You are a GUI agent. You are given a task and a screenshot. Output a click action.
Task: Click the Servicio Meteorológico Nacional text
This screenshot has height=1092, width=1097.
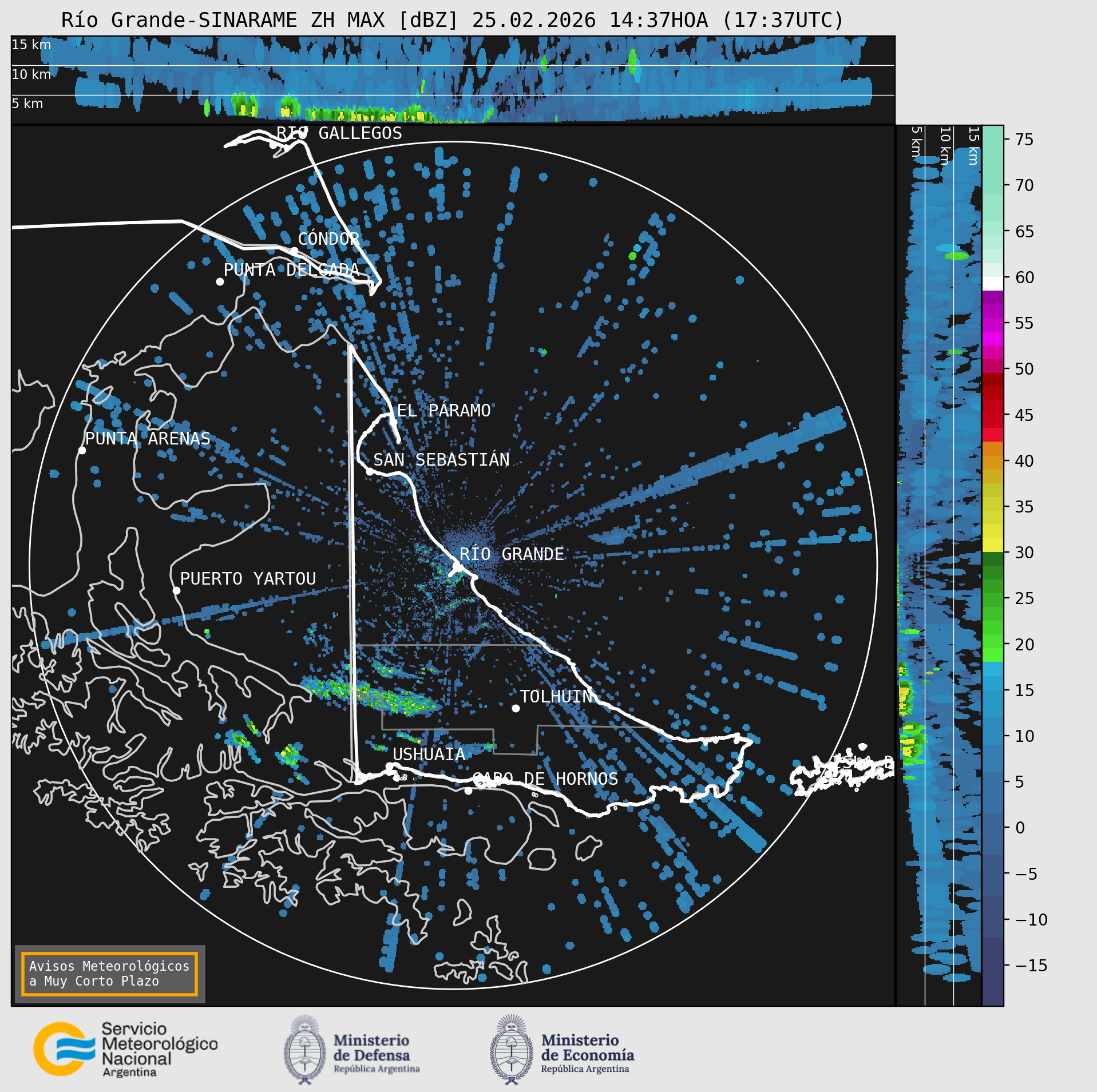click(x=160, y=1050)
